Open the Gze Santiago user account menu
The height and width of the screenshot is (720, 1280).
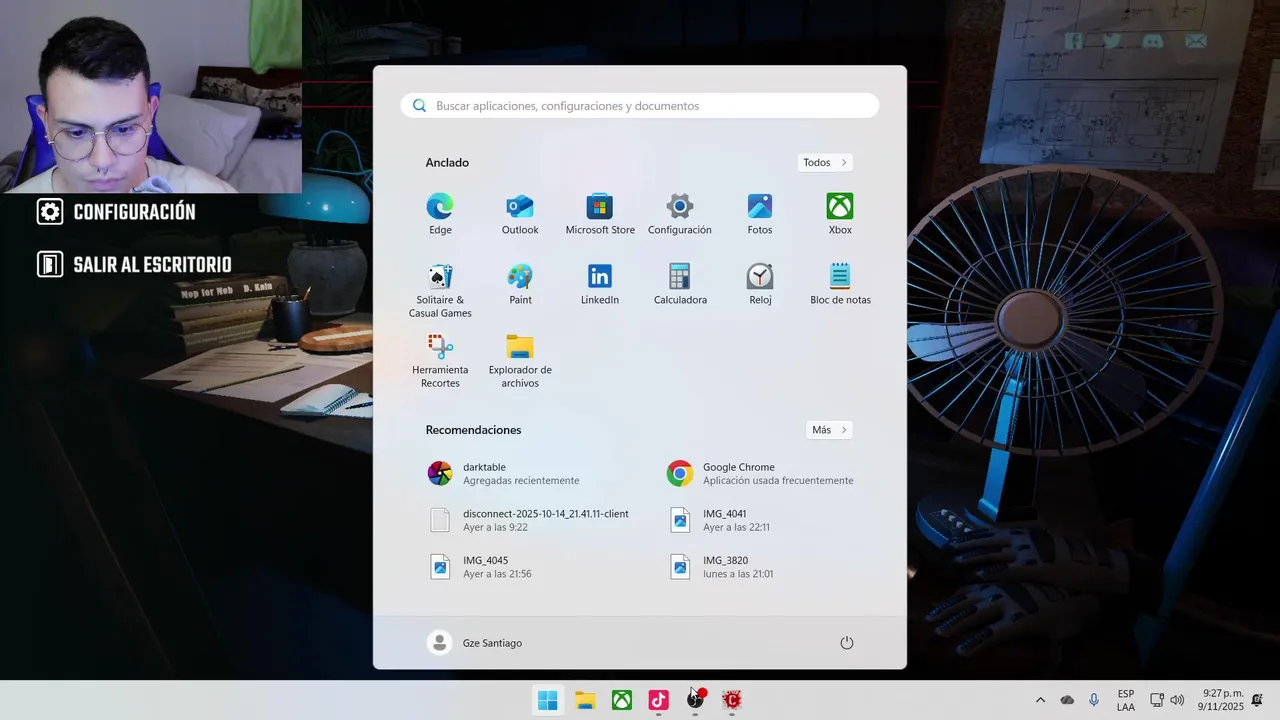pyautogui.click(x=475, y=643)
